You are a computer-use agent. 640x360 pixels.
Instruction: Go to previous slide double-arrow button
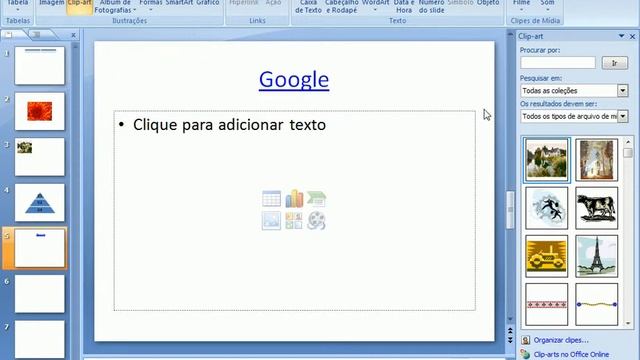coord(510,331)
